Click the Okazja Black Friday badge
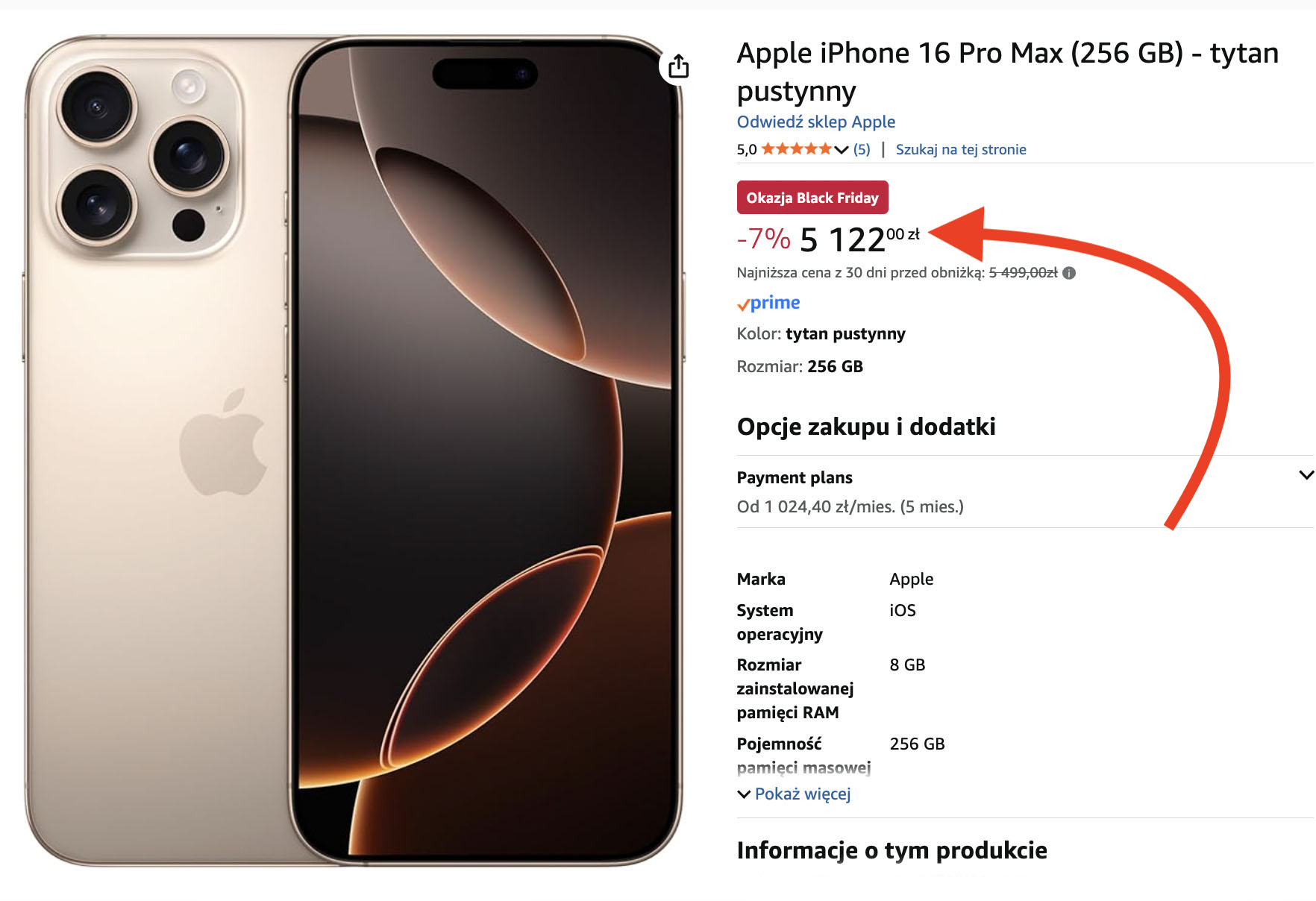This screenshot has height=901, width=1316. pyautogui.click(x=812, y=198)
